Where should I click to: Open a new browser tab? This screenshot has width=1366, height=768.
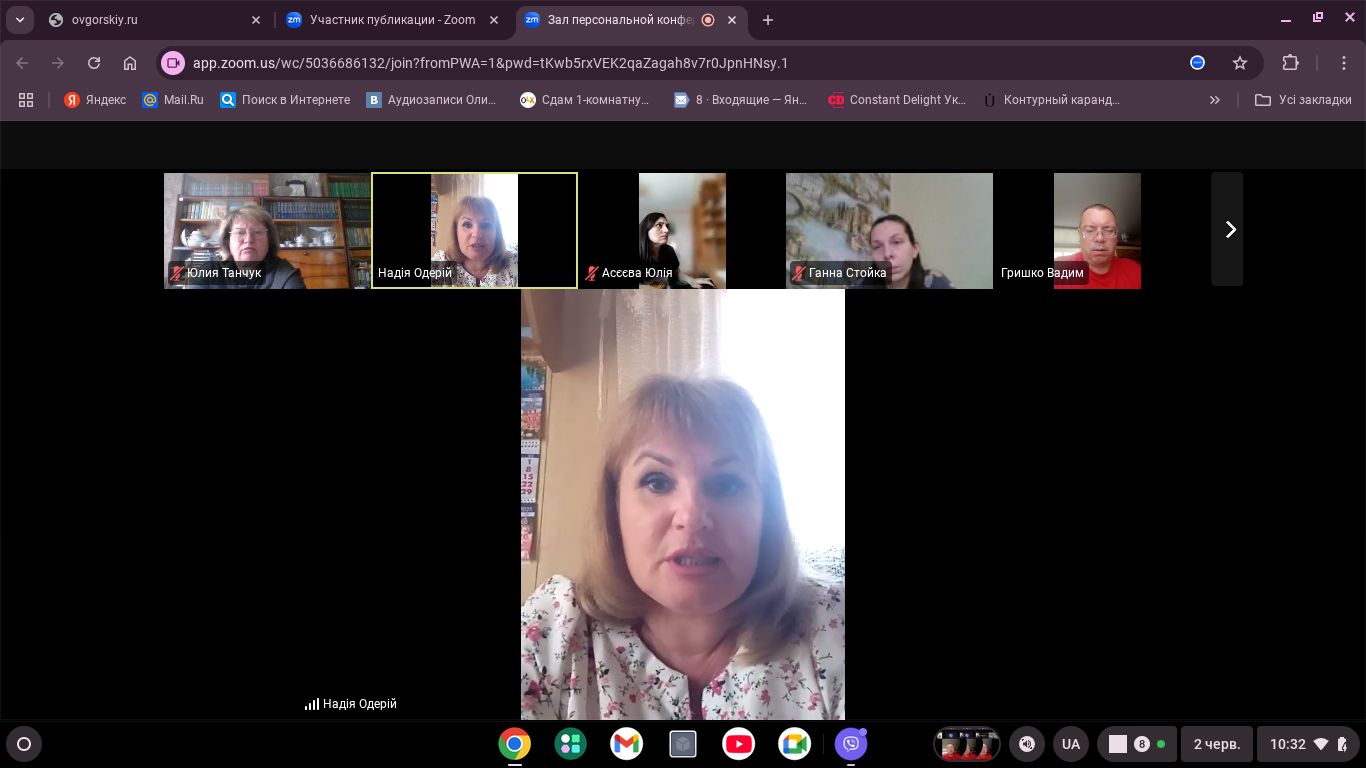(x=768, y=20)
